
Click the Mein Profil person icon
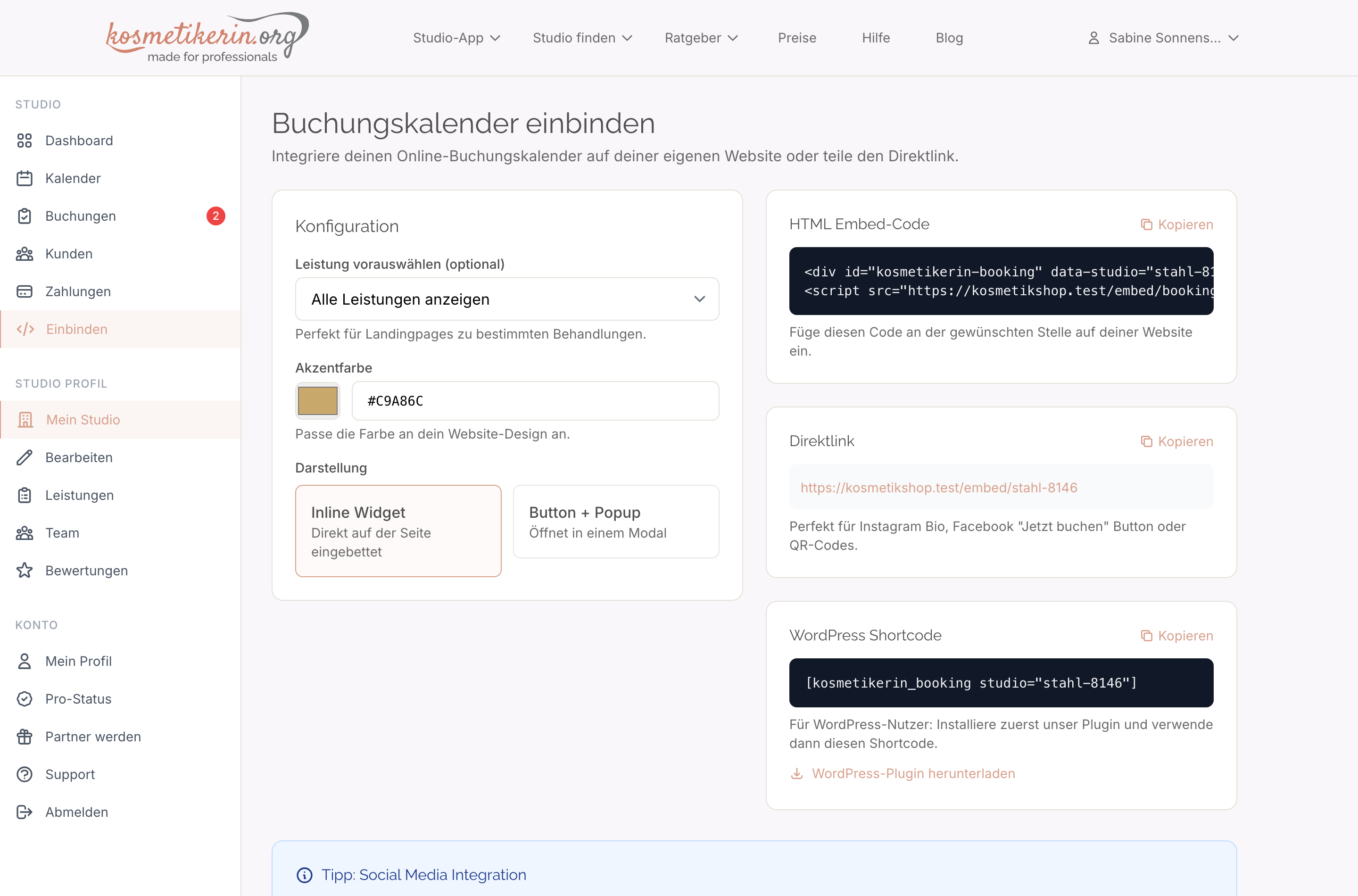[25, 661]
